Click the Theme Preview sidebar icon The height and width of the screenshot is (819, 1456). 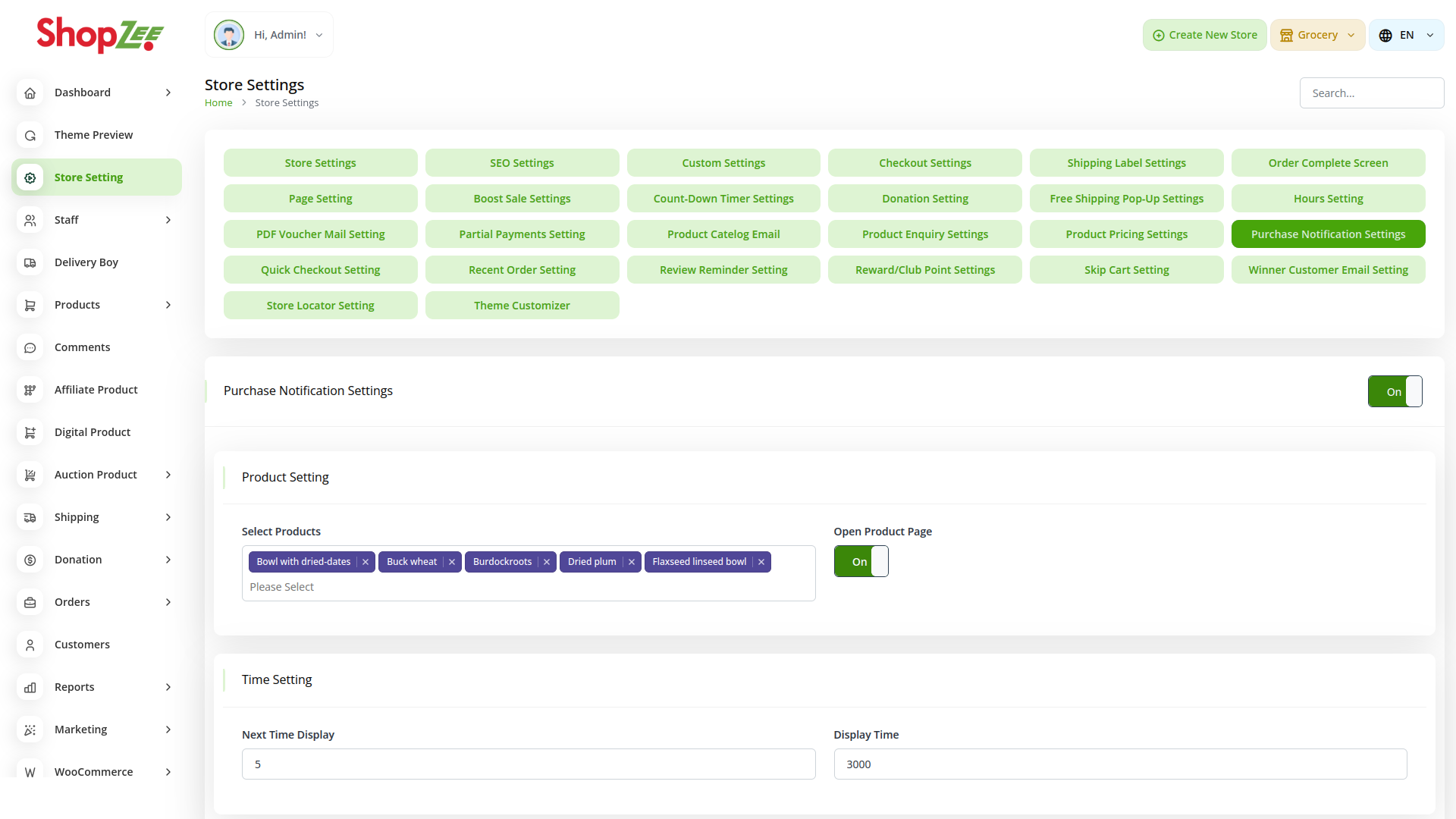click(30, 135)
